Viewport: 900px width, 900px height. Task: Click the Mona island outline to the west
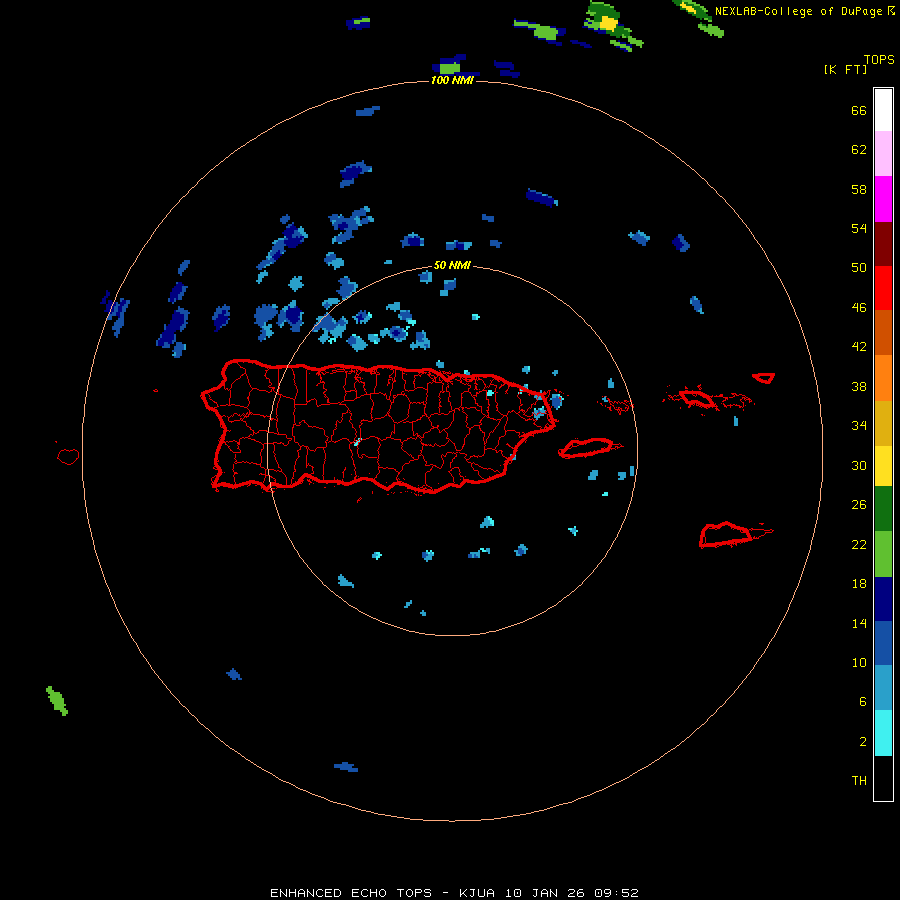click(68, 456)
